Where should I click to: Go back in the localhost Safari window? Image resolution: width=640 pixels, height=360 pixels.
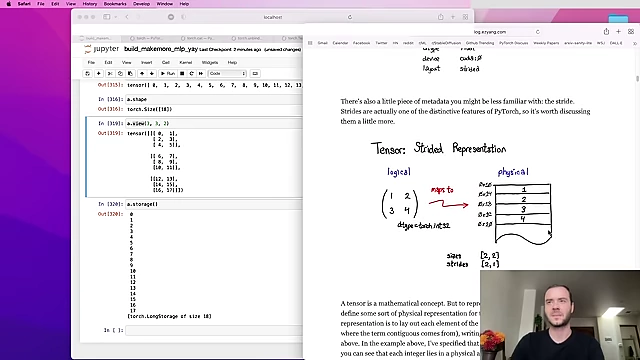pos(127,17)
